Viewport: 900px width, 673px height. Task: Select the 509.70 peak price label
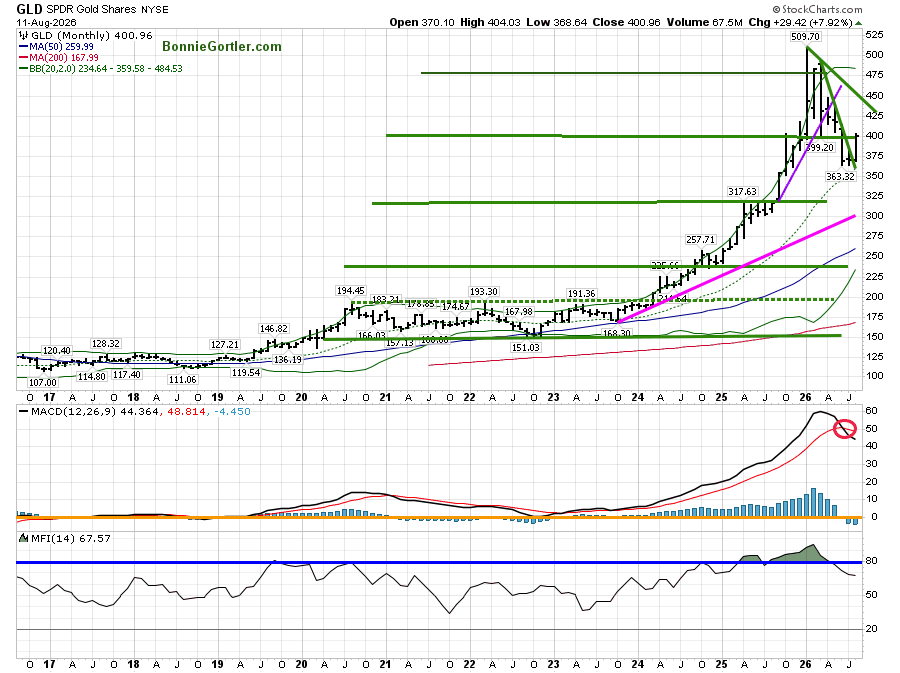805,37
